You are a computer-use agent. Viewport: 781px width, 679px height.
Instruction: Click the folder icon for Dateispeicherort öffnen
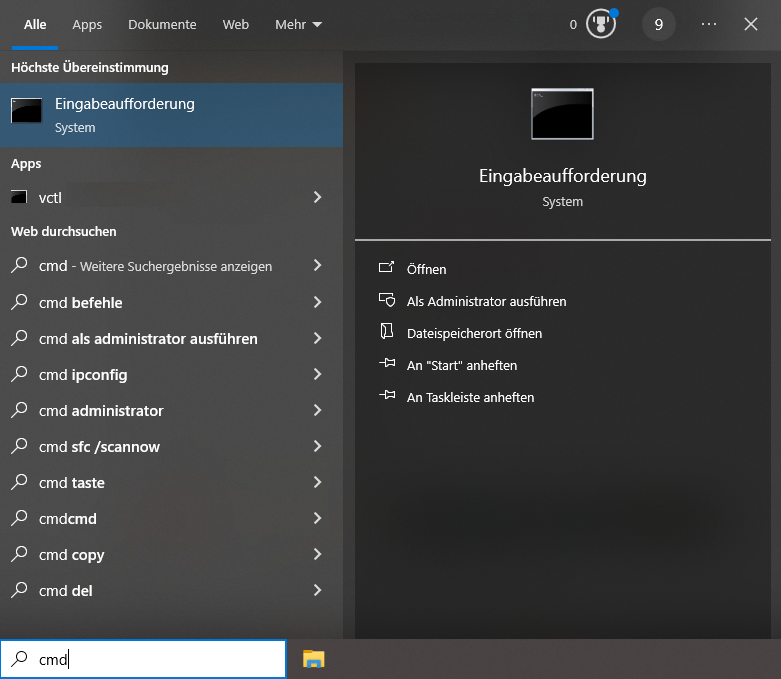click(x=388, y=333)
